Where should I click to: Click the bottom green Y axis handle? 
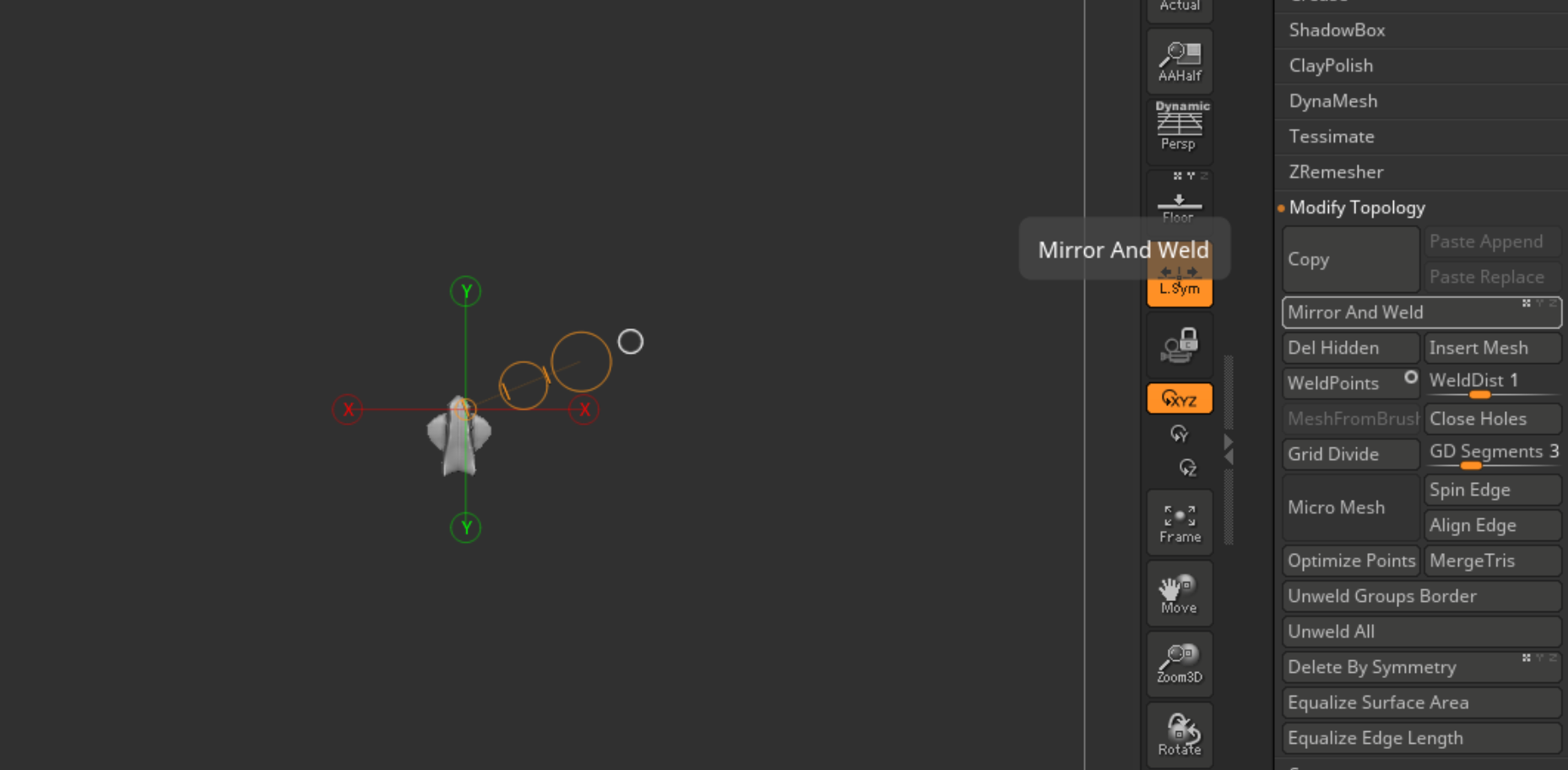tap(465, 528)
